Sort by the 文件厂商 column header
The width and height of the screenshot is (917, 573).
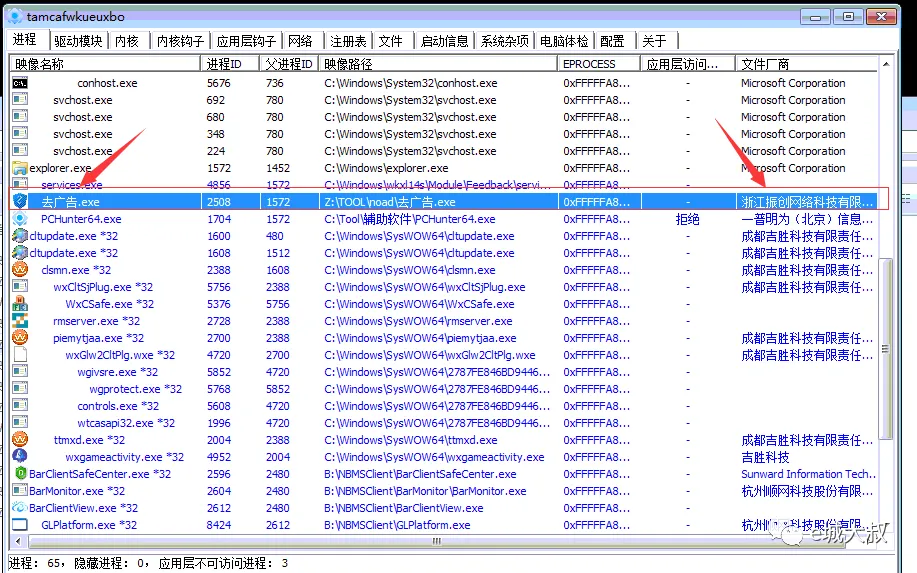click(x=806, y=64)
